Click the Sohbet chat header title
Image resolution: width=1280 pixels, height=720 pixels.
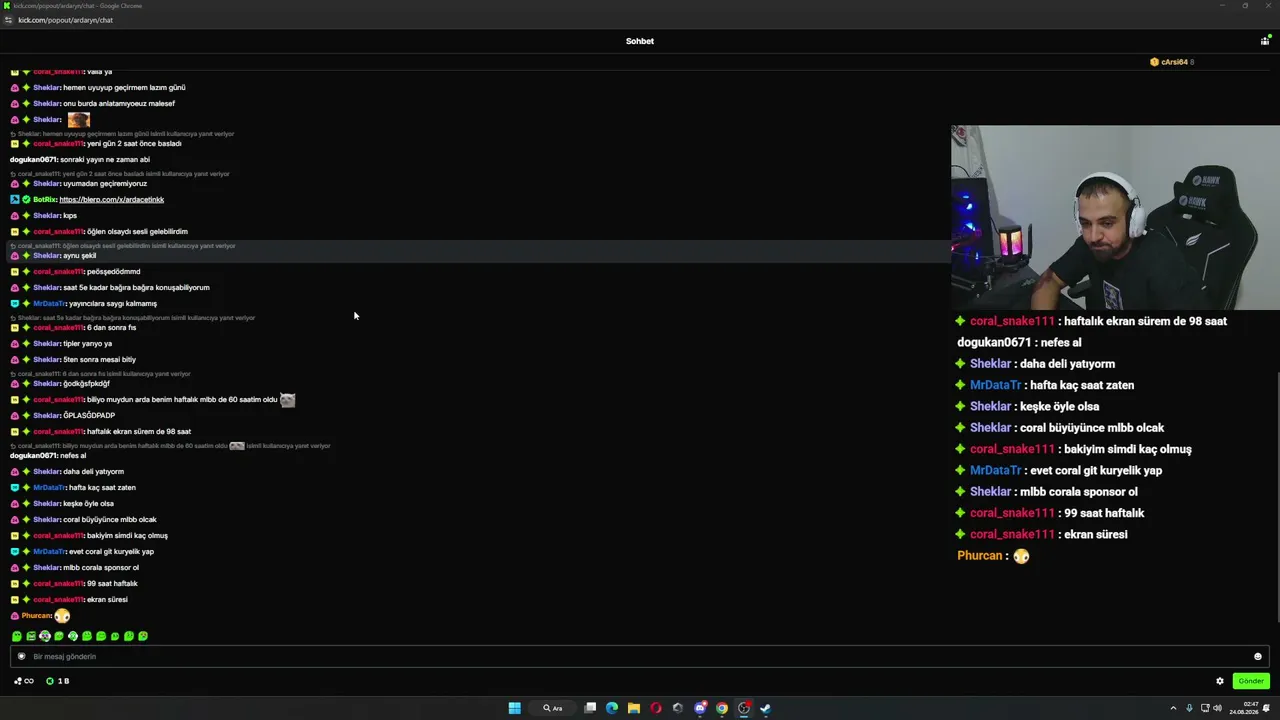coord(640,41)
